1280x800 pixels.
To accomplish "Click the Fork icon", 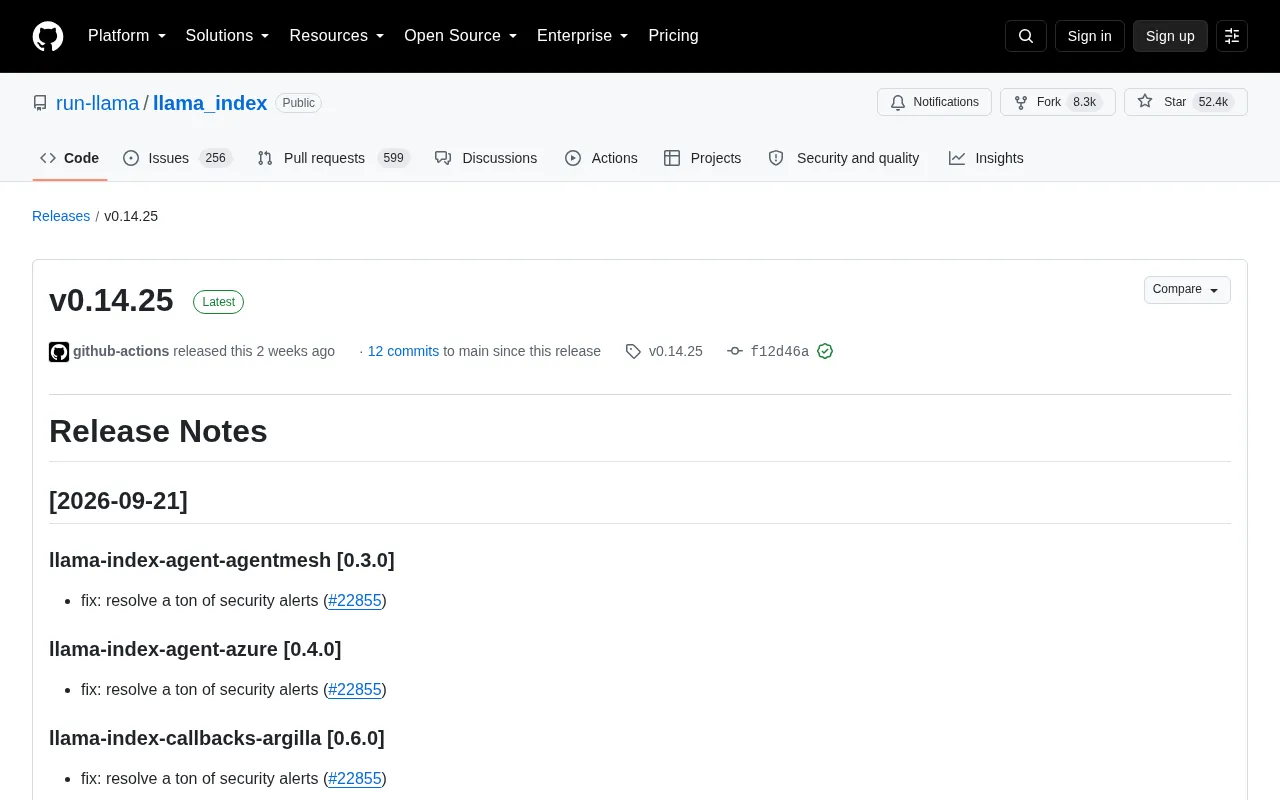I will [1021, 102].
